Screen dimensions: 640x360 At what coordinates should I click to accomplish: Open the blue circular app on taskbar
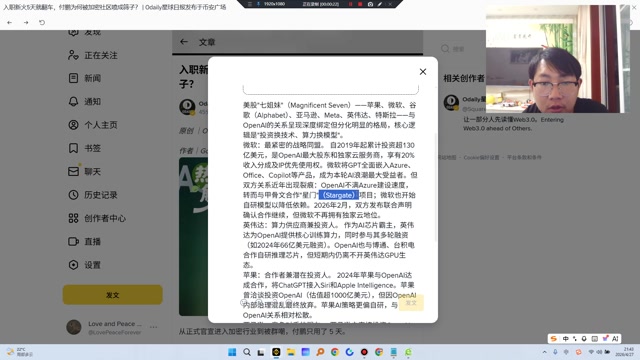pyautogui.click(x=350, y=352)
